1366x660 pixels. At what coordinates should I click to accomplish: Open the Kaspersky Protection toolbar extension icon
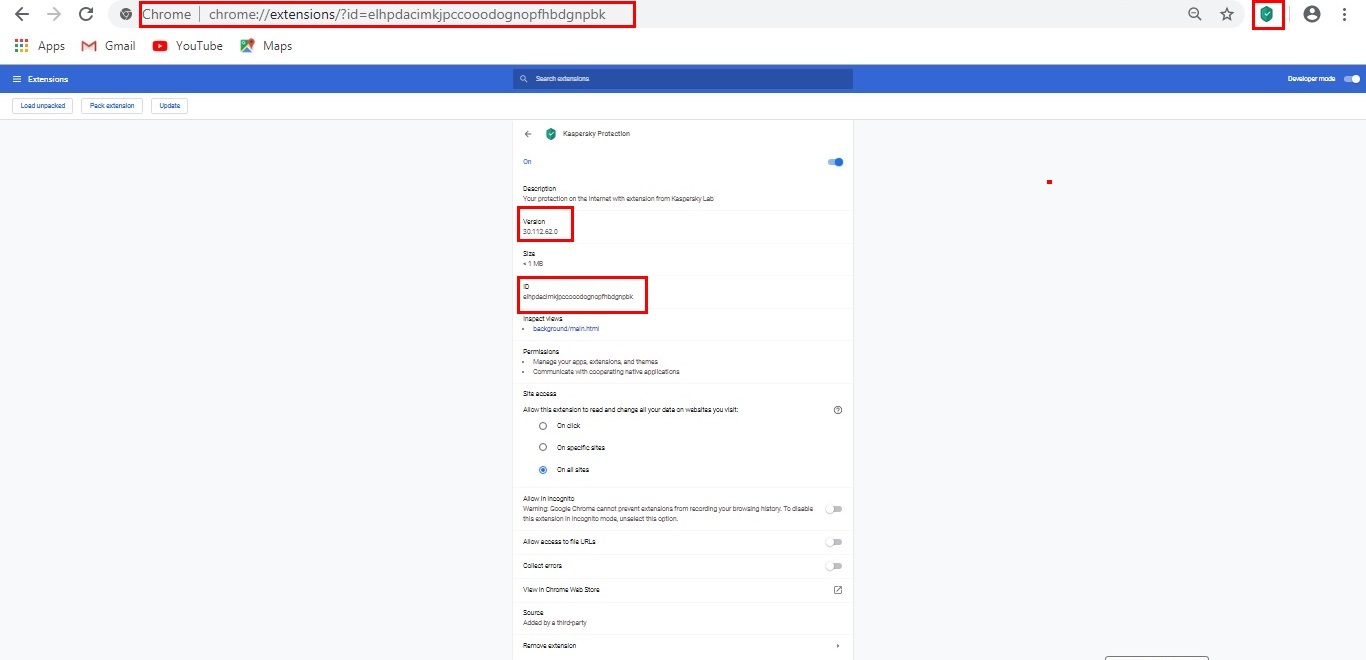point(1267,14)
